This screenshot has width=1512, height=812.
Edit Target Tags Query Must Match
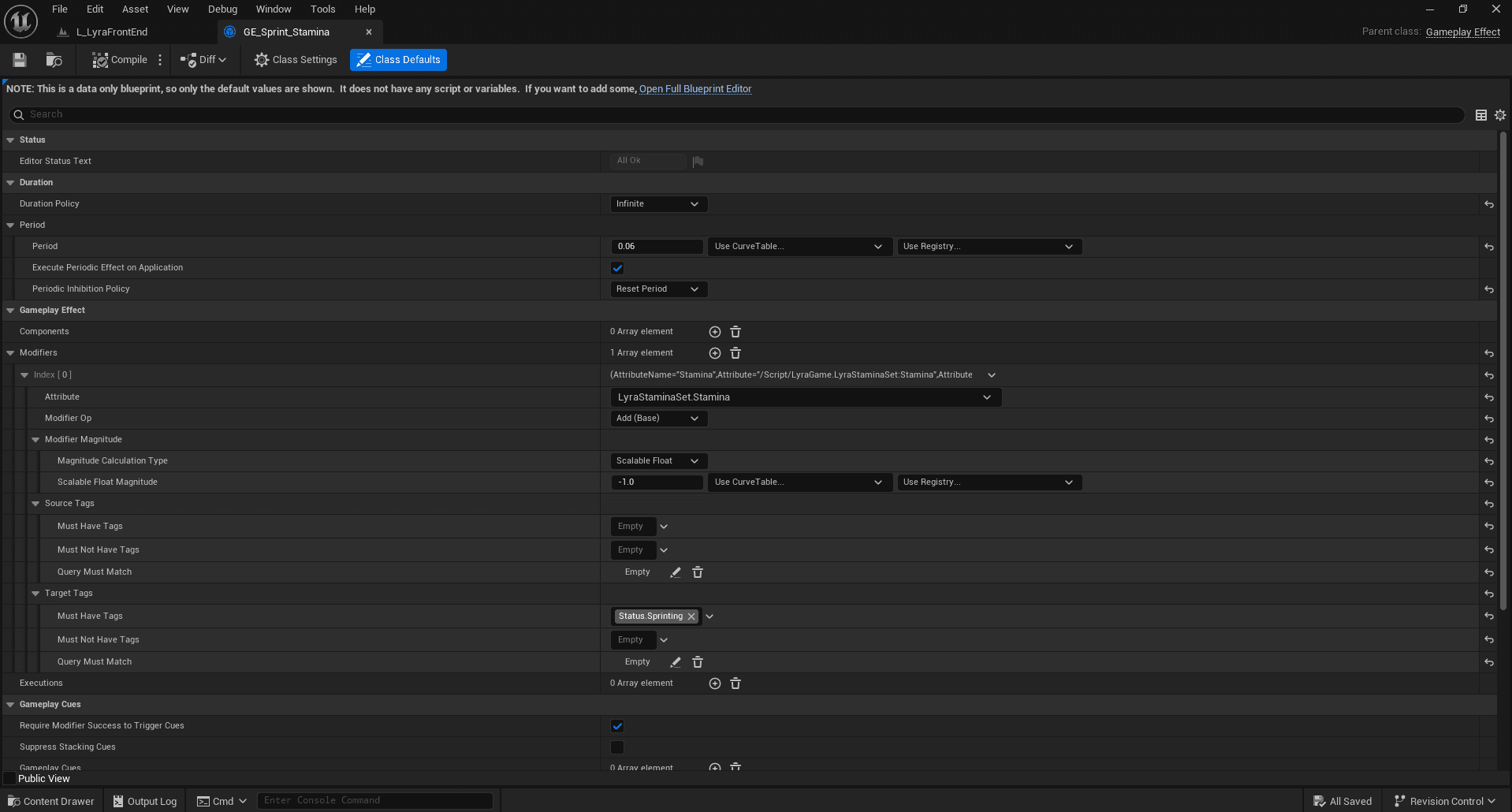tap(676, 662)
